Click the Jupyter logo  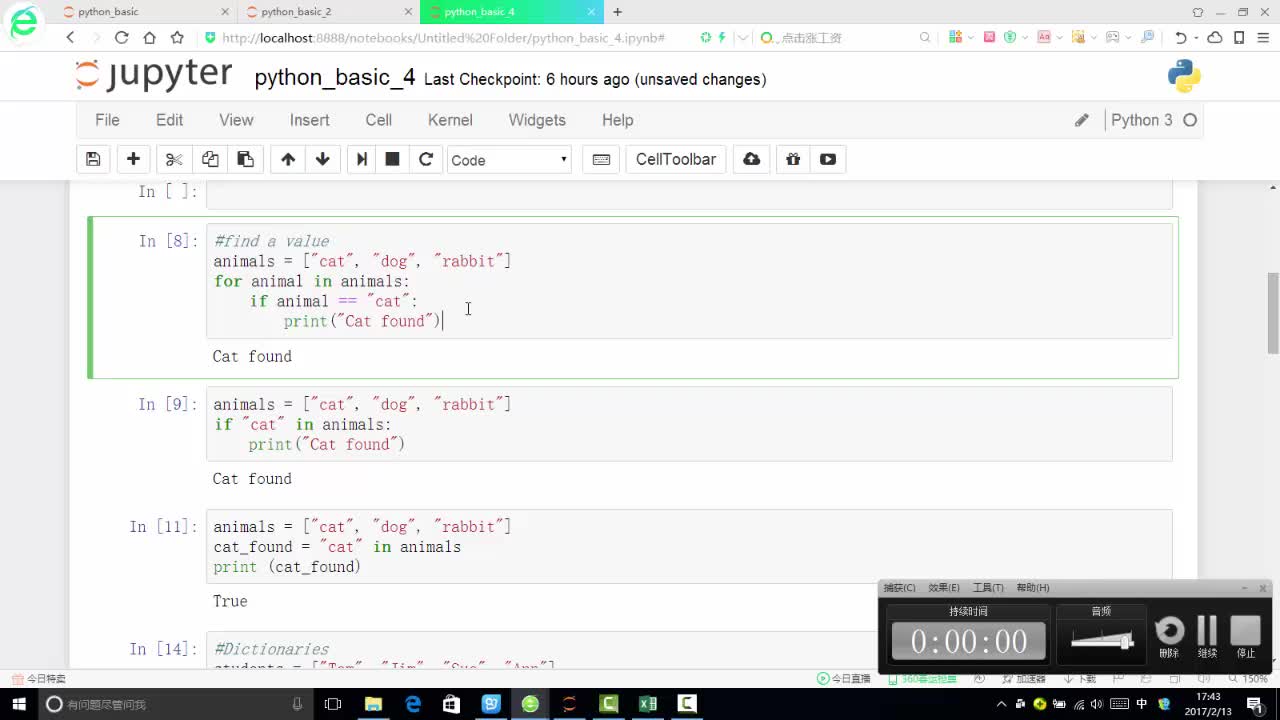pyautogui.click(x=154, y=75)
